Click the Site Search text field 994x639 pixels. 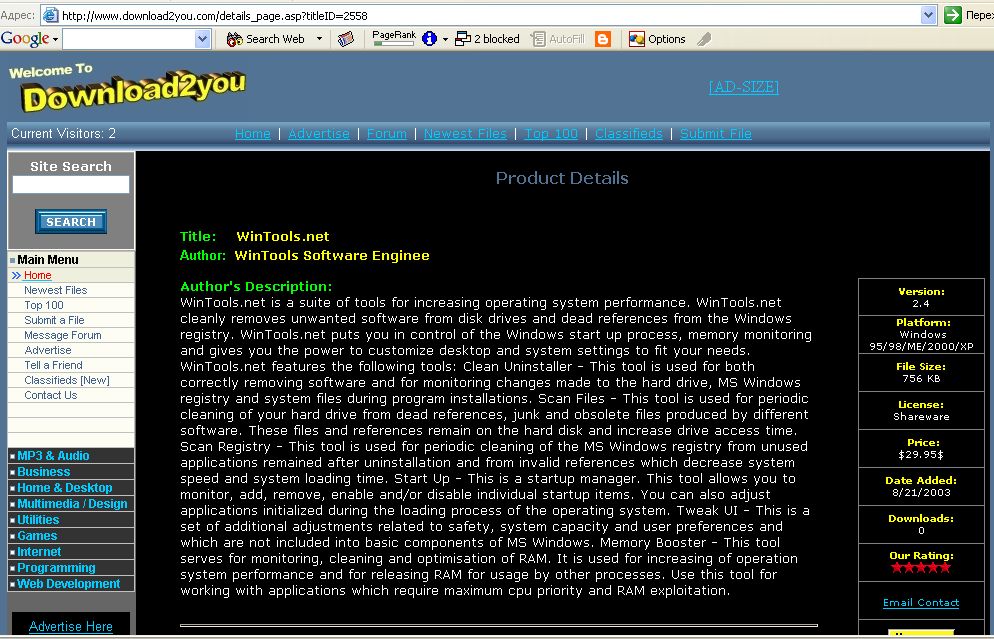pyautogui.click(x=71, y=184)
